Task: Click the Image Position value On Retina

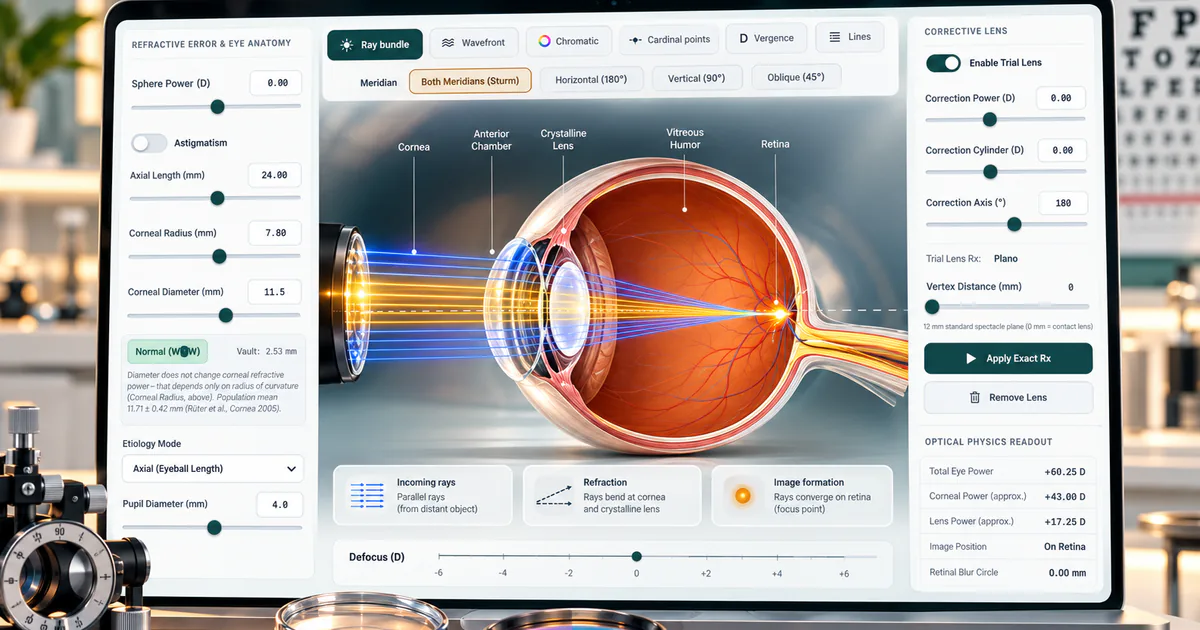Action: click(x=1064, y=547)
